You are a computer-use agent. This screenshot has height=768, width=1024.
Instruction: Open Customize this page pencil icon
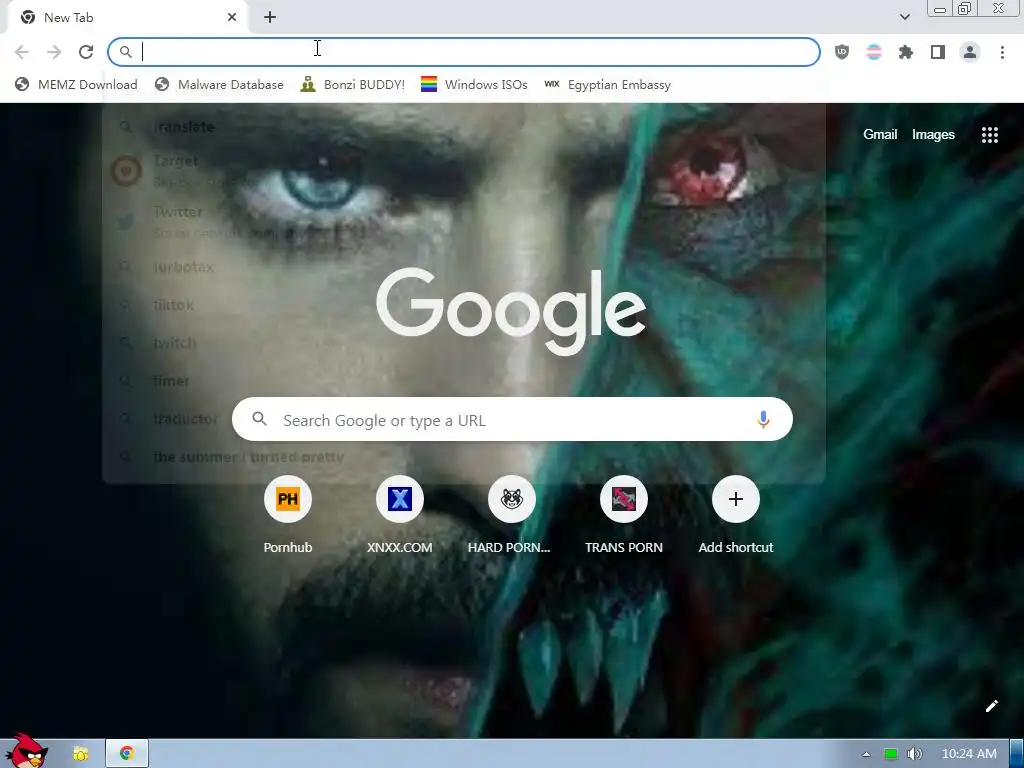coord(991,706)
